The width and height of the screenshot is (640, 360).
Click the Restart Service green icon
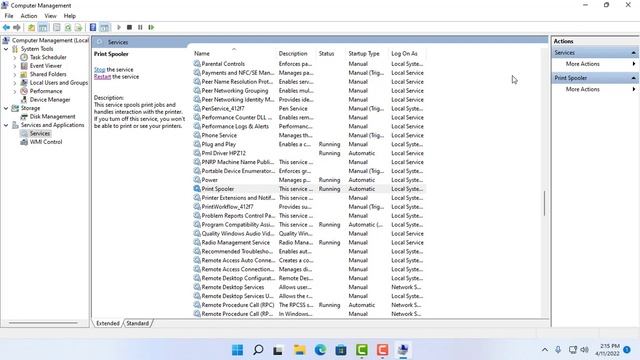tap(151, 27)
